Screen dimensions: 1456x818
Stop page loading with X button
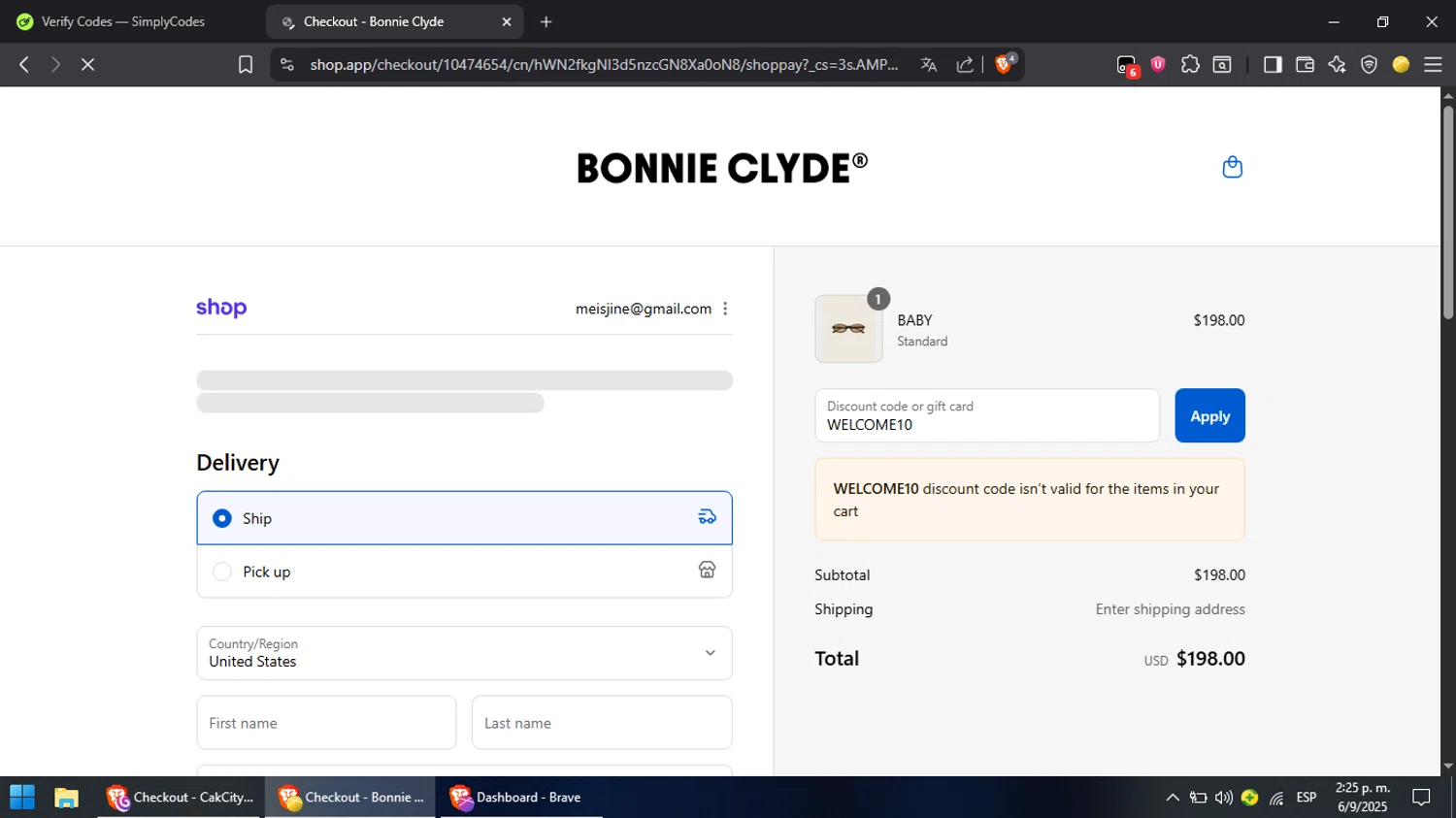click(x=87, y=64)
